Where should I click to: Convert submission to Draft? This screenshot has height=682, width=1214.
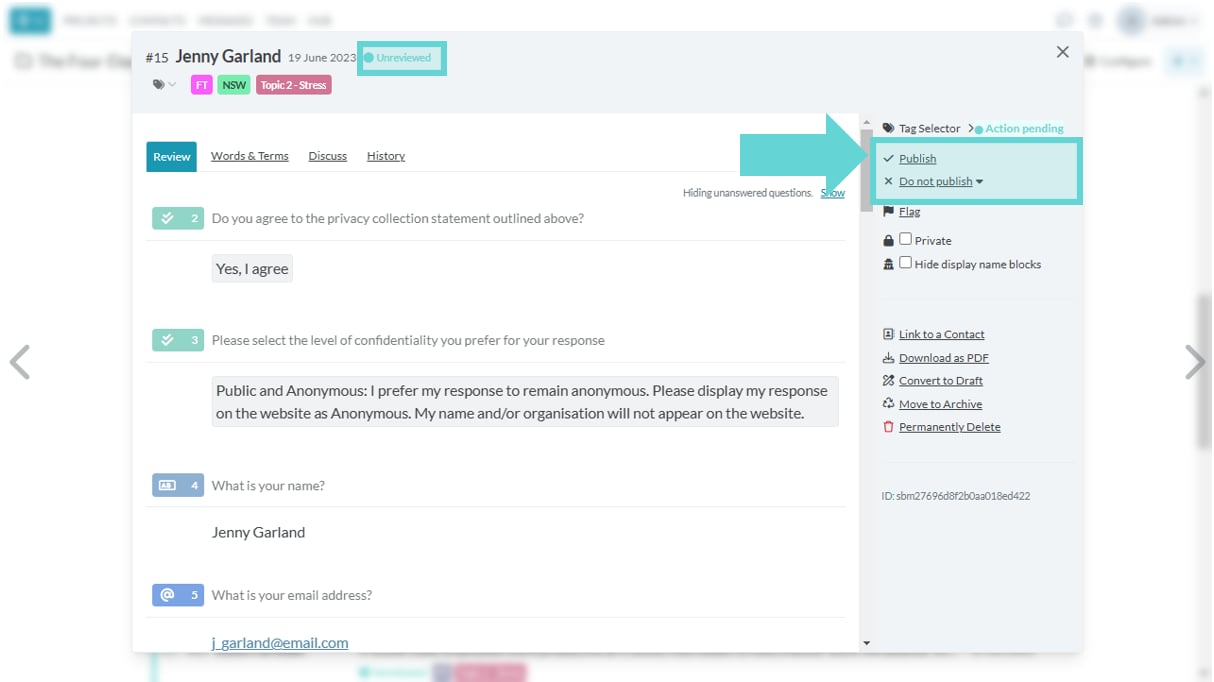pos(940,381)
